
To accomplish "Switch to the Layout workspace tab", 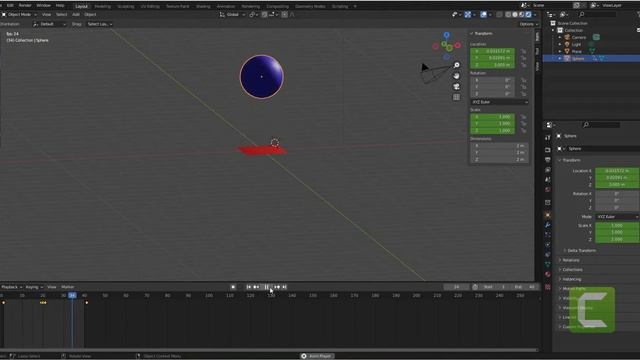I will click(82, 6).
